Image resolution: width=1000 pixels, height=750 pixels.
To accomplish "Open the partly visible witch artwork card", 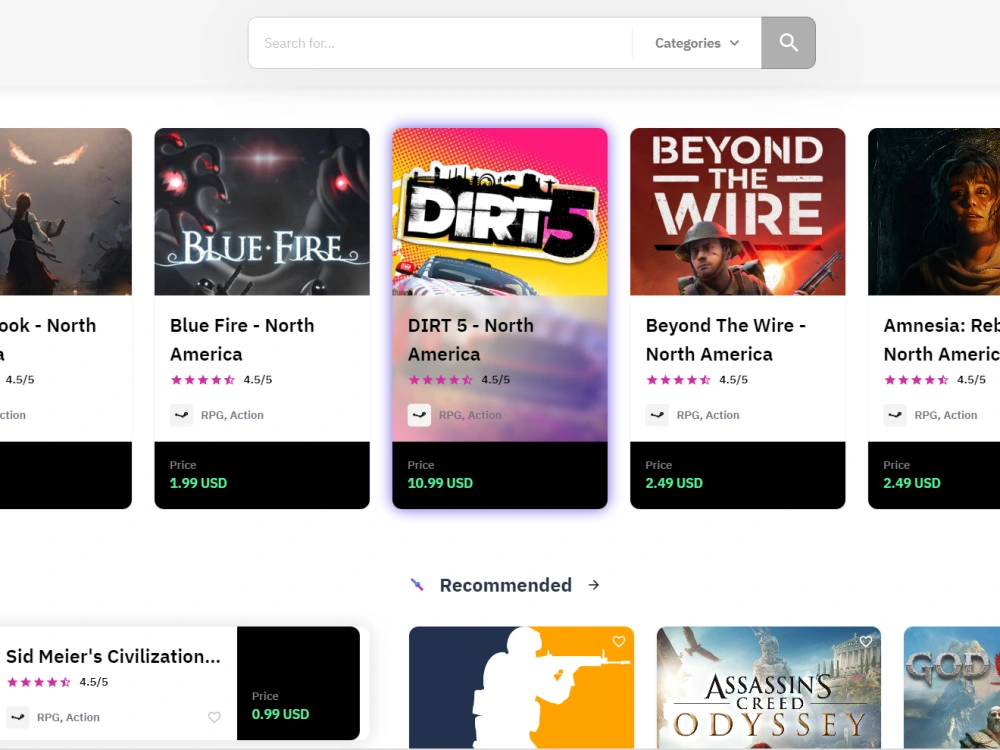I will point(66,212).
